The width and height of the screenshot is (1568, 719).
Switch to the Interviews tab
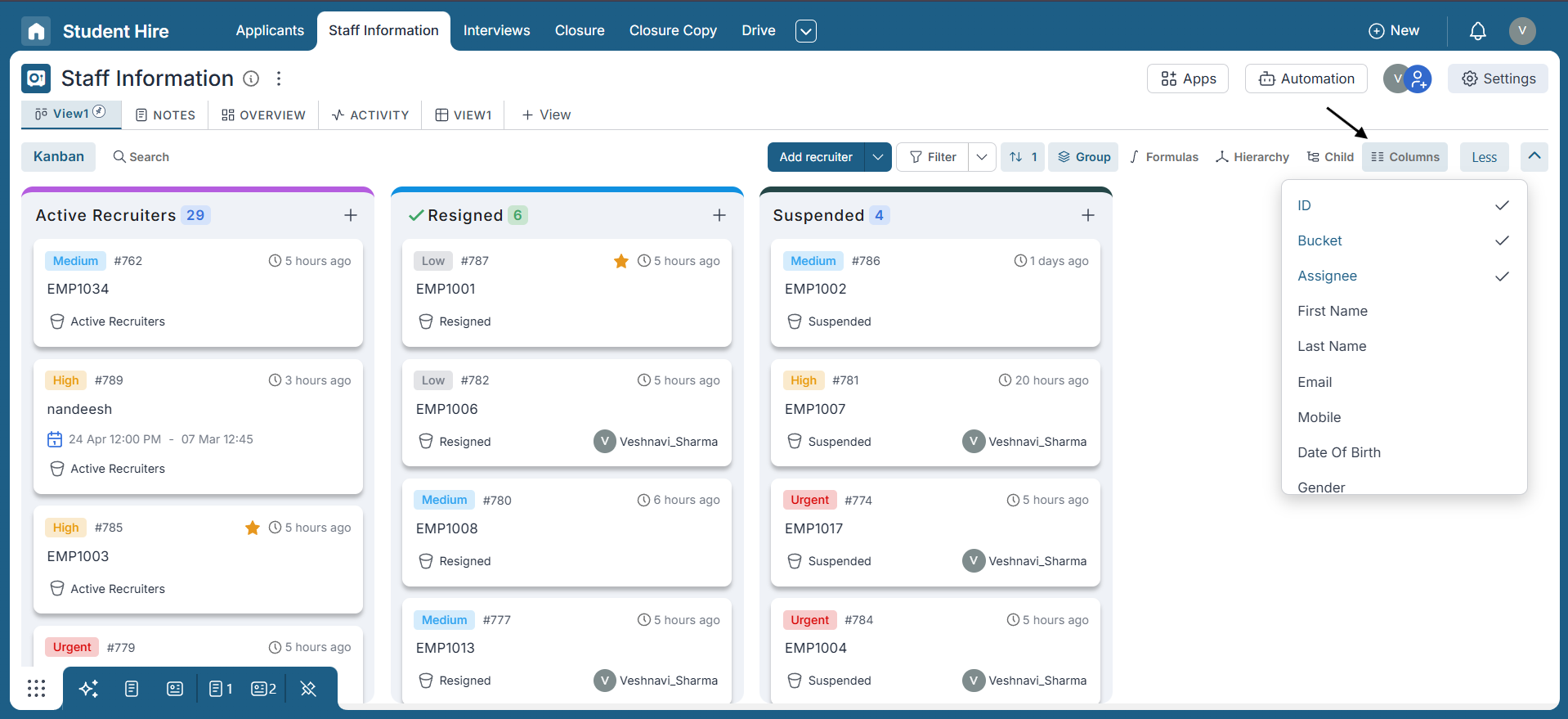[x=496, y=30]
